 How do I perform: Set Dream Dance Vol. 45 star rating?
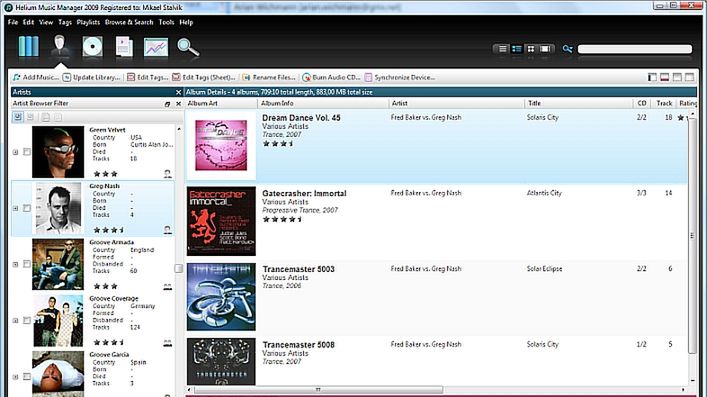click(x=279, y=143)
